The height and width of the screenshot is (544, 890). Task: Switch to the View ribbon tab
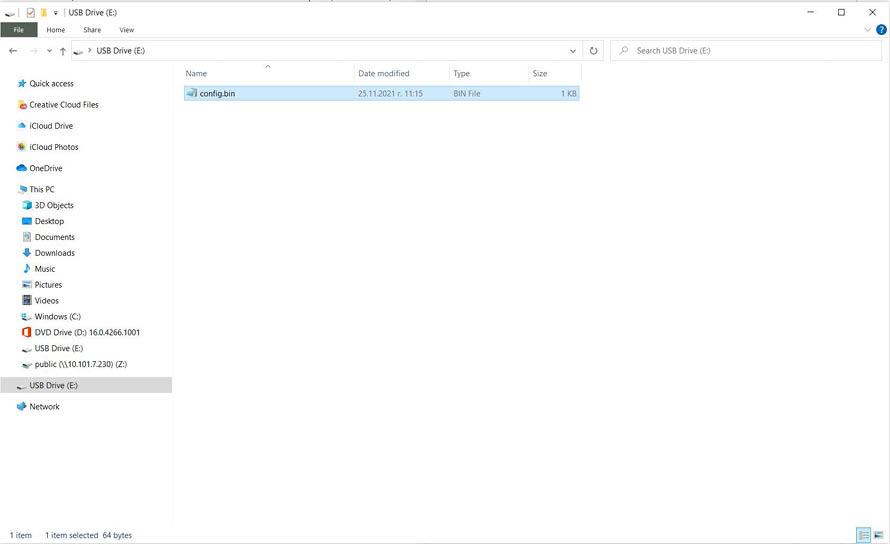(x=127, y=30)
